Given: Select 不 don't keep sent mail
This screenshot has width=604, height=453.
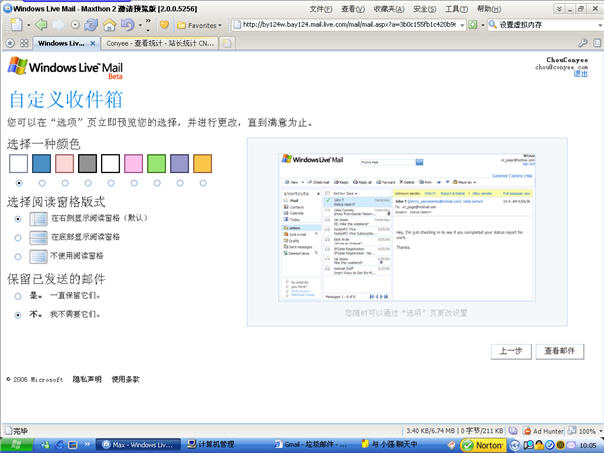Looking at the screenshot, I should 18,315.
